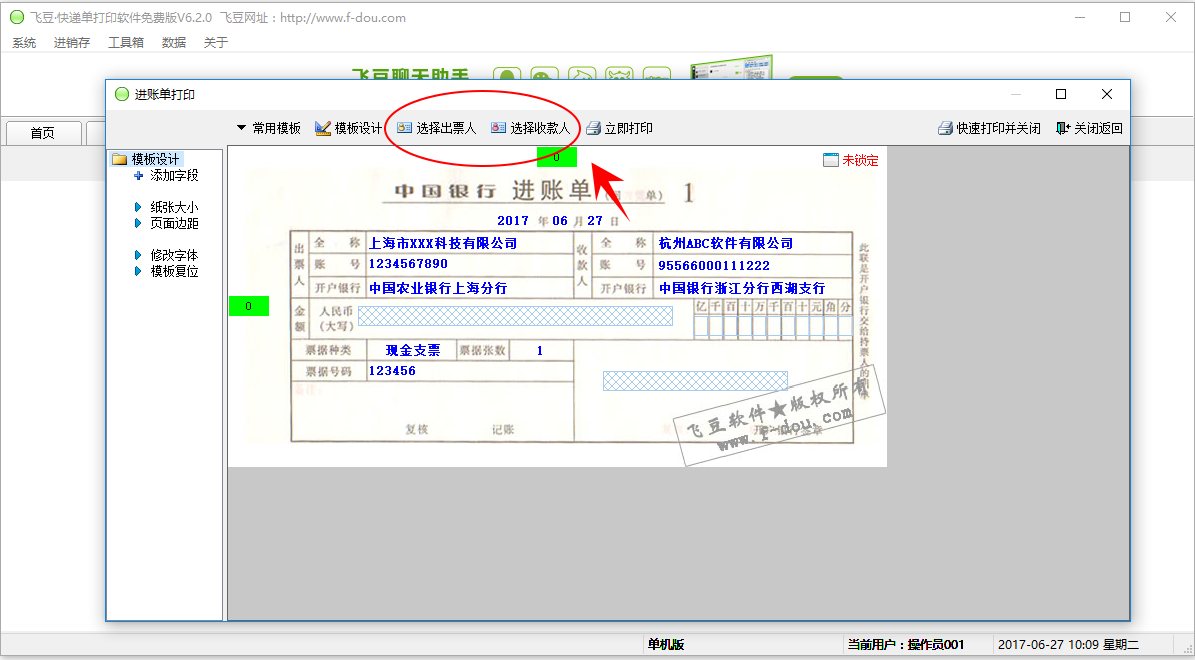The height and width of the screenshot is (660, 1195).
Task: Click the 亿 digit box of the amount grid
Action: [x=701, y=327]
